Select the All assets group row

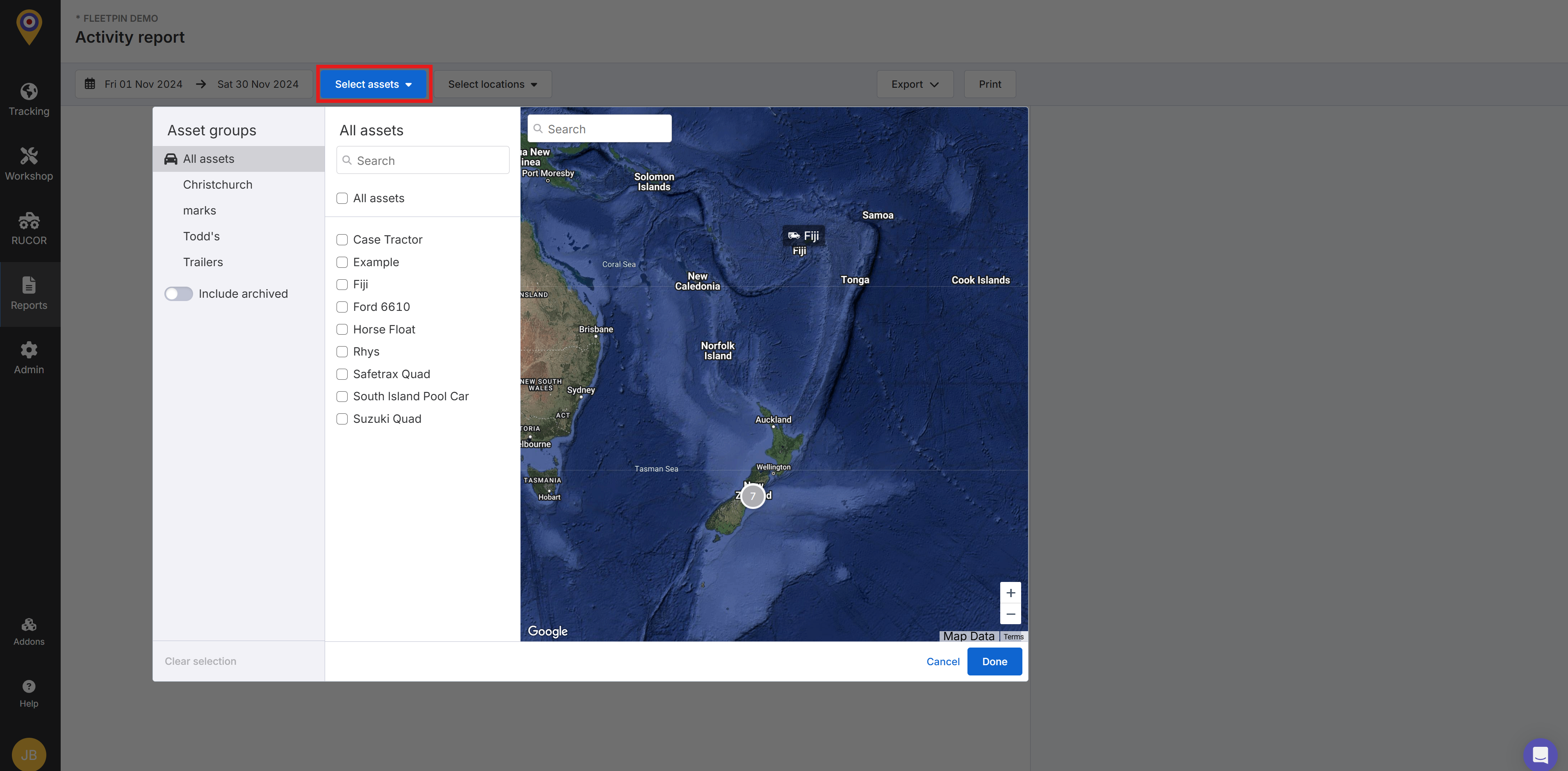pyautogui.click(x=239, y=159)
